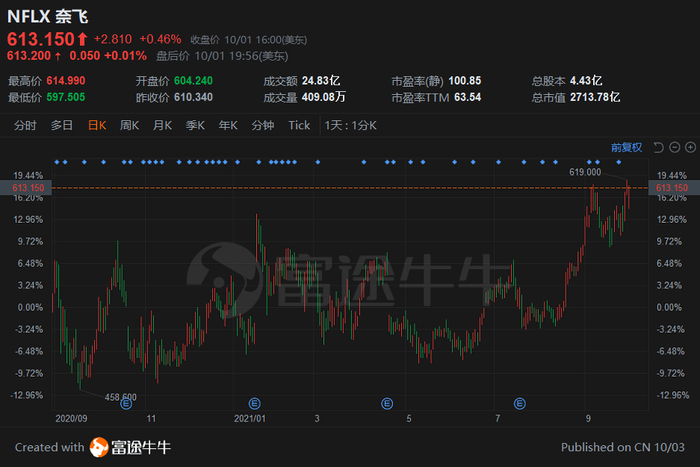
Task: Click the reset/undo chart view icon
Action: (659, 147)
